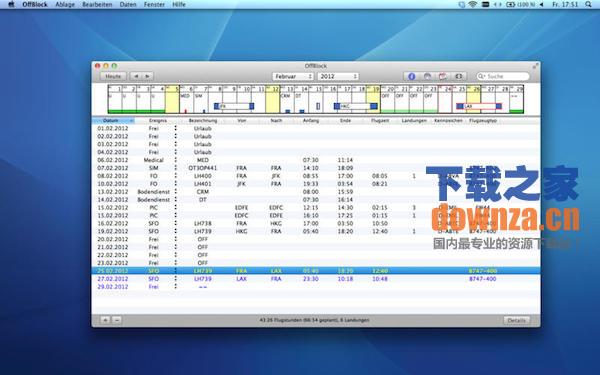Select the 10.02.2012 LH401 row
This screenshot has width=600, height=375.
pyautogui.click(x=316, y=184)
